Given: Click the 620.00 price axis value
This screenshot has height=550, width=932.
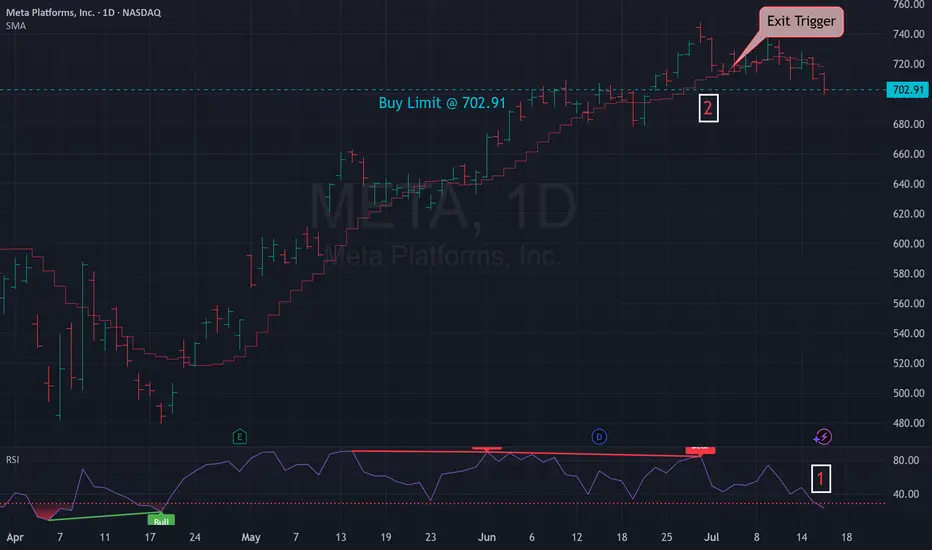Looking at the screenshot, I should 909,213.
